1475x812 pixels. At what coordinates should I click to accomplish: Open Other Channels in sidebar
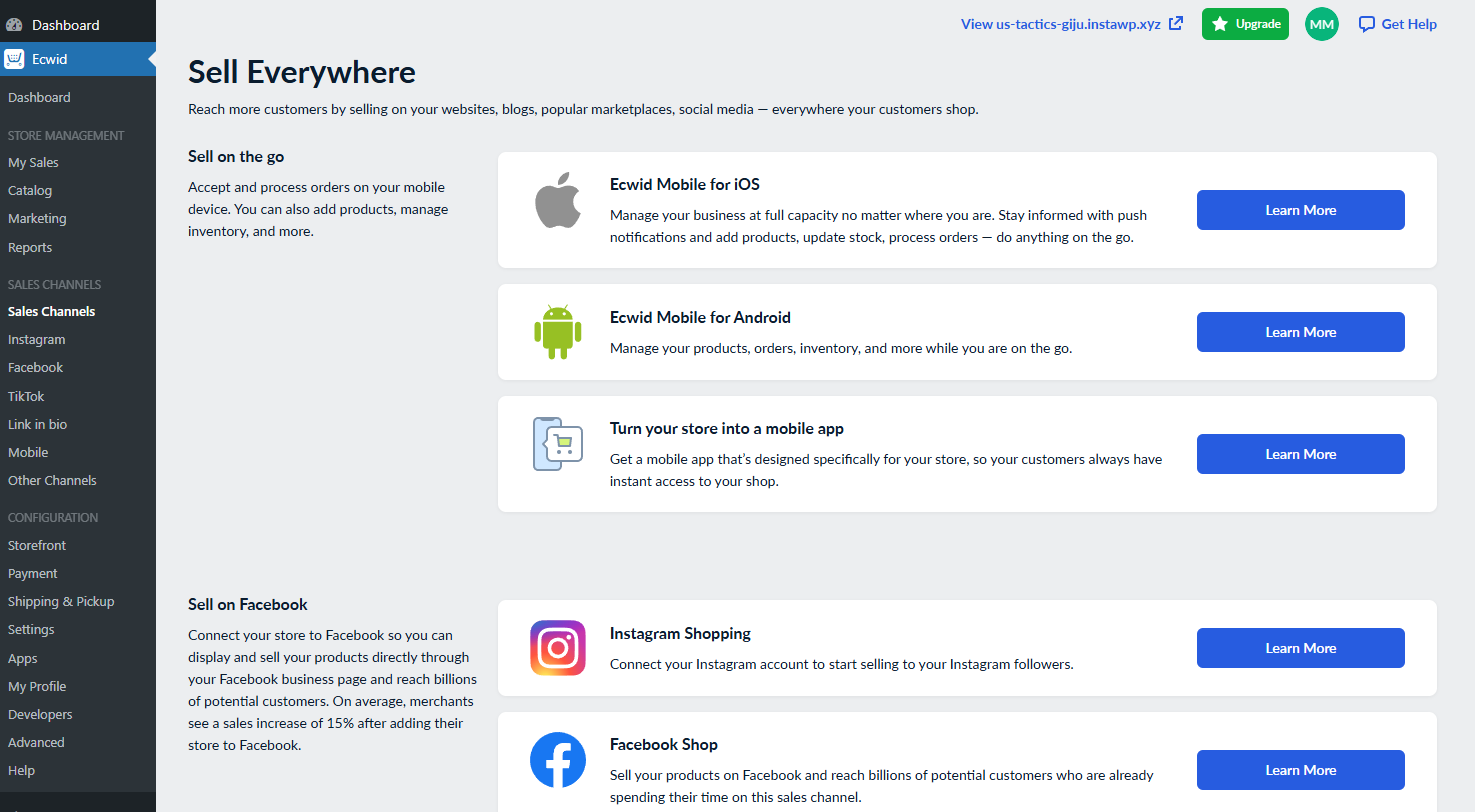click(x=52, y=480)
